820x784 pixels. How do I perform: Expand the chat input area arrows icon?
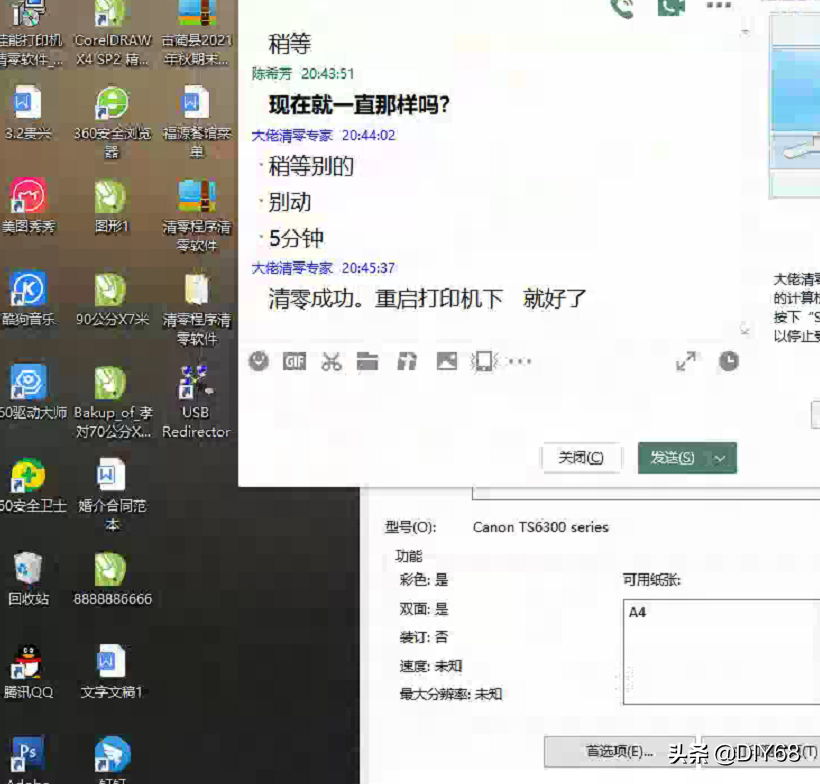coord(686,361)
